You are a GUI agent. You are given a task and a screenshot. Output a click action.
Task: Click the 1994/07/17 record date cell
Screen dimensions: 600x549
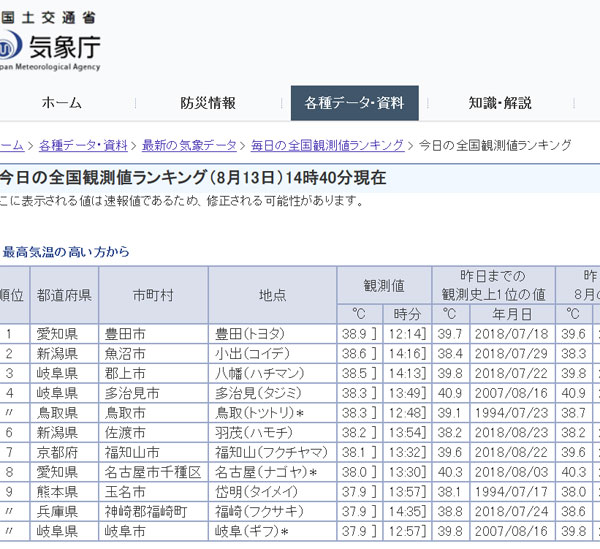(513, 492)
